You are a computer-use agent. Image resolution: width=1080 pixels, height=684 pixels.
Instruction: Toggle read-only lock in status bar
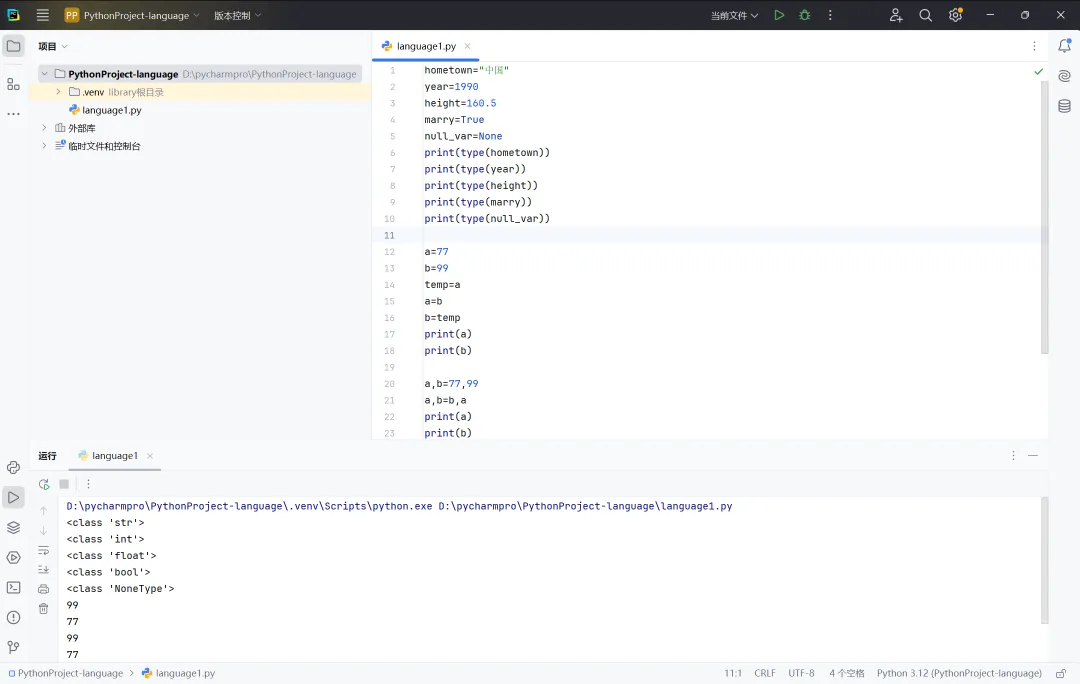click(x=1061, y=673)
